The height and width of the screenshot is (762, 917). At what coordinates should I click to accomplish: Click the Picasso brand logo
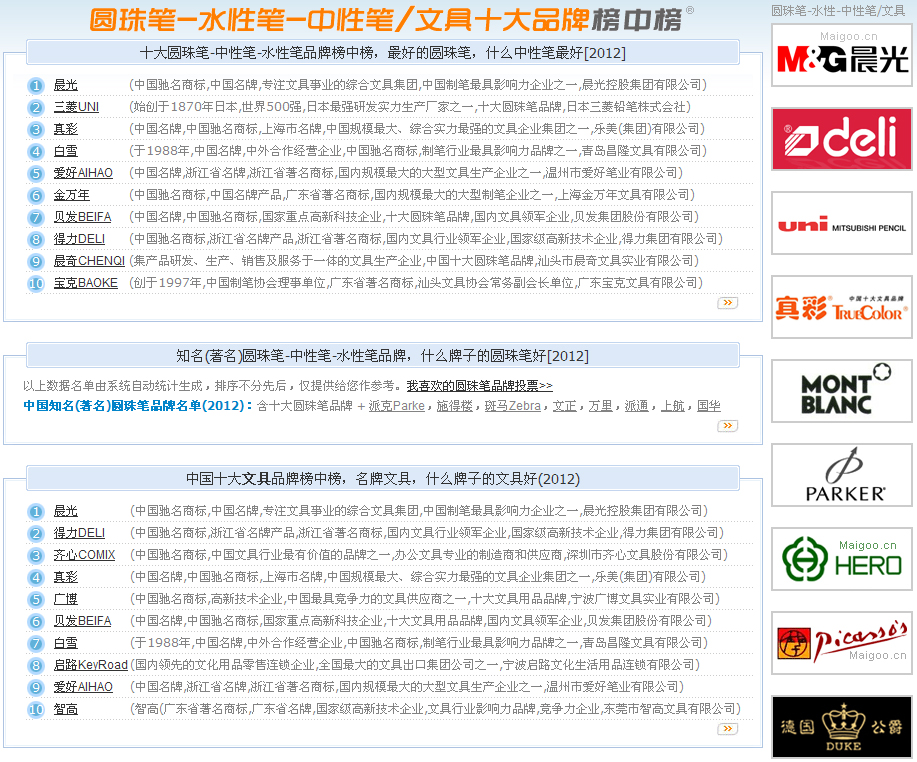842,643
